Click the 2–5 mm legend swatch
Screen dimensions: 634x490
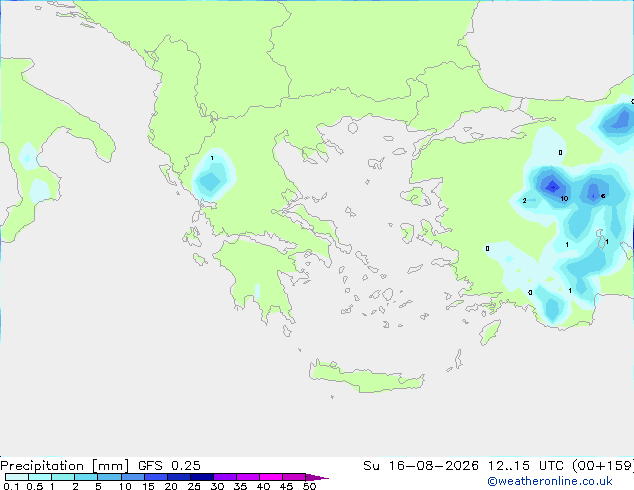(x=86, y=477)
